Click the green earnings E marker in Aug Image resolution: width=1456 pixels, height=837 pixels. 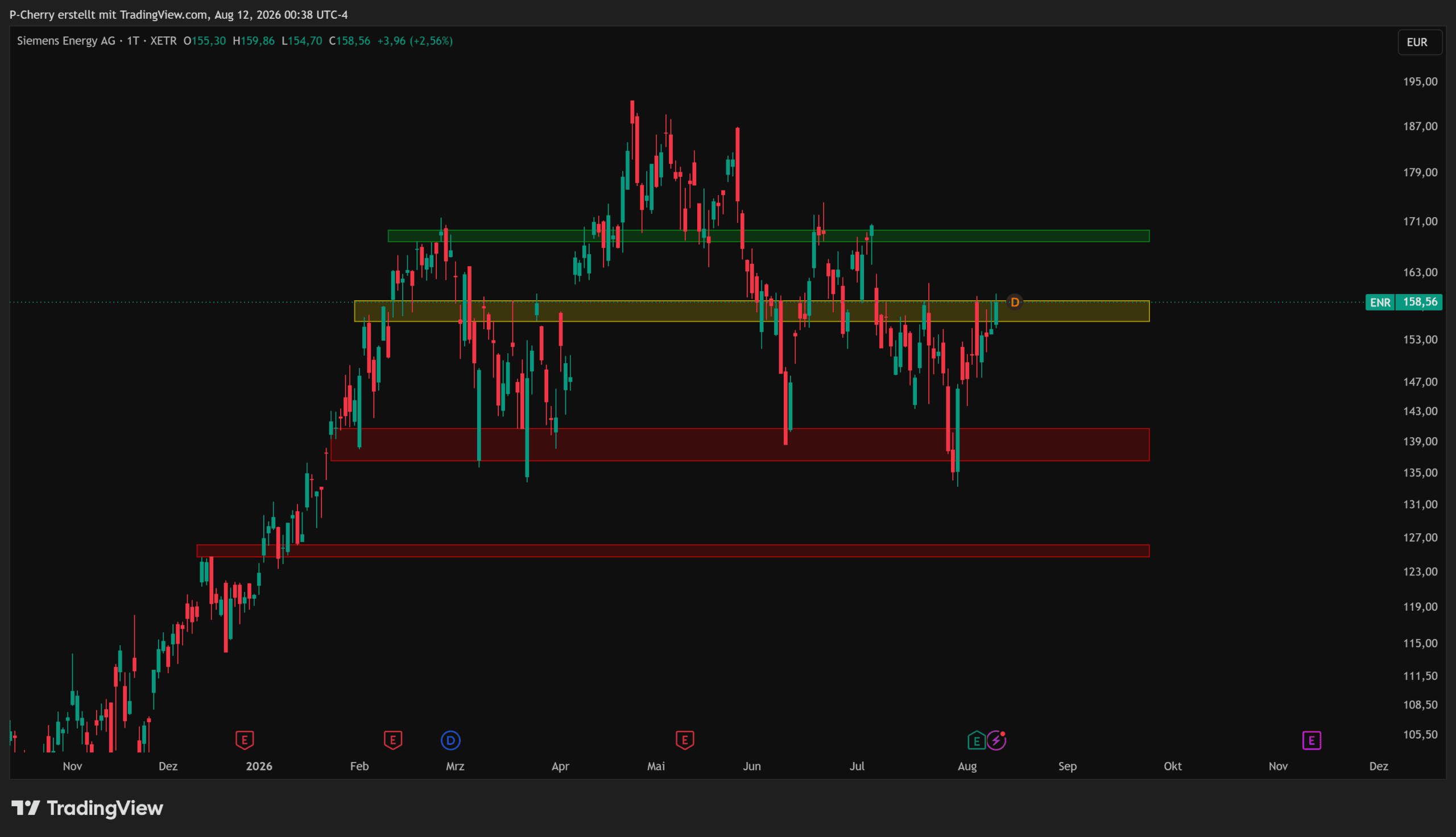click(x=976, y=740)
